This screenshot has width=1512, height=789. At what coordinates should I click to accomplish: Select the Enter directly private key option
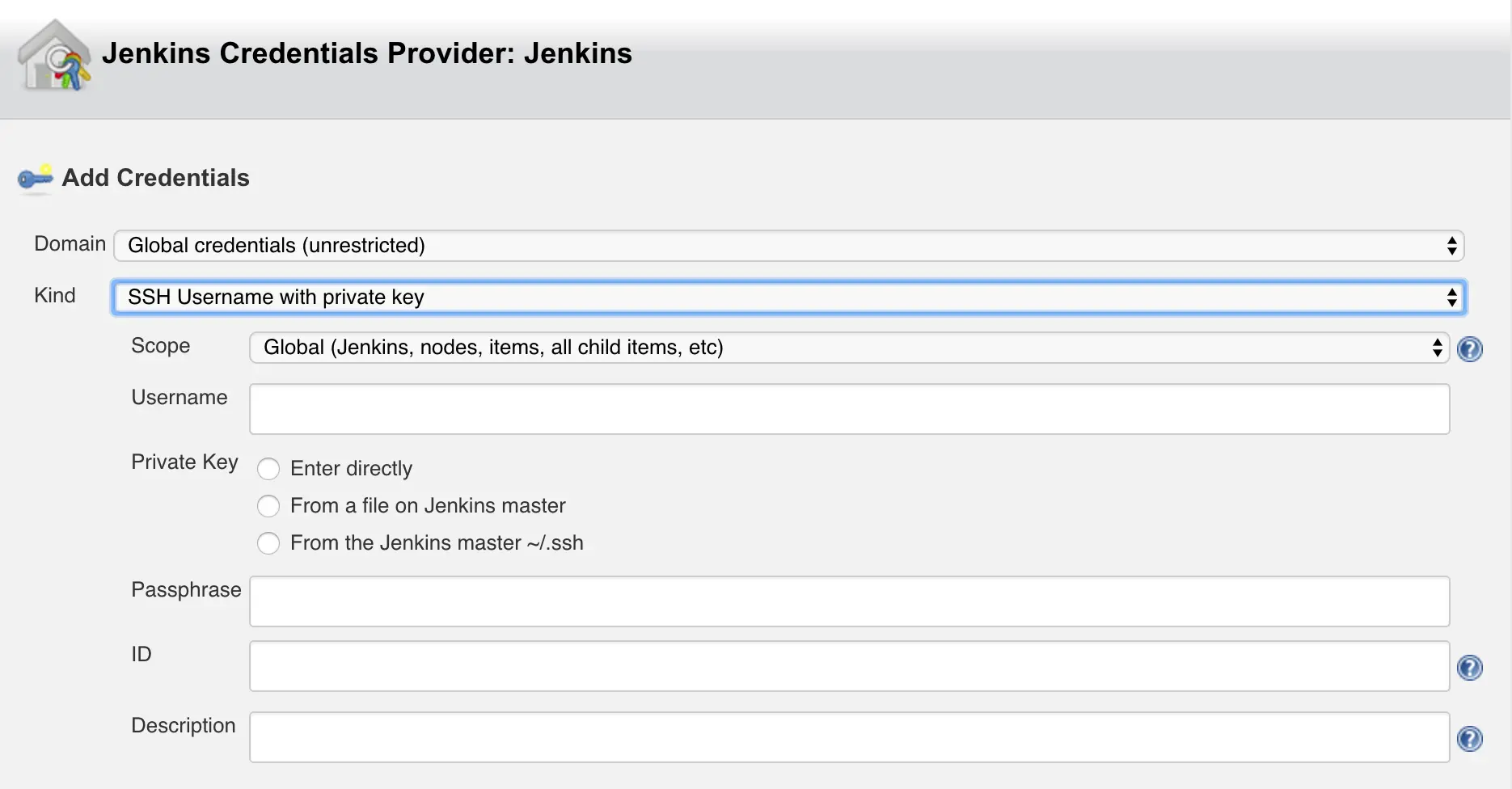point(268,469)
